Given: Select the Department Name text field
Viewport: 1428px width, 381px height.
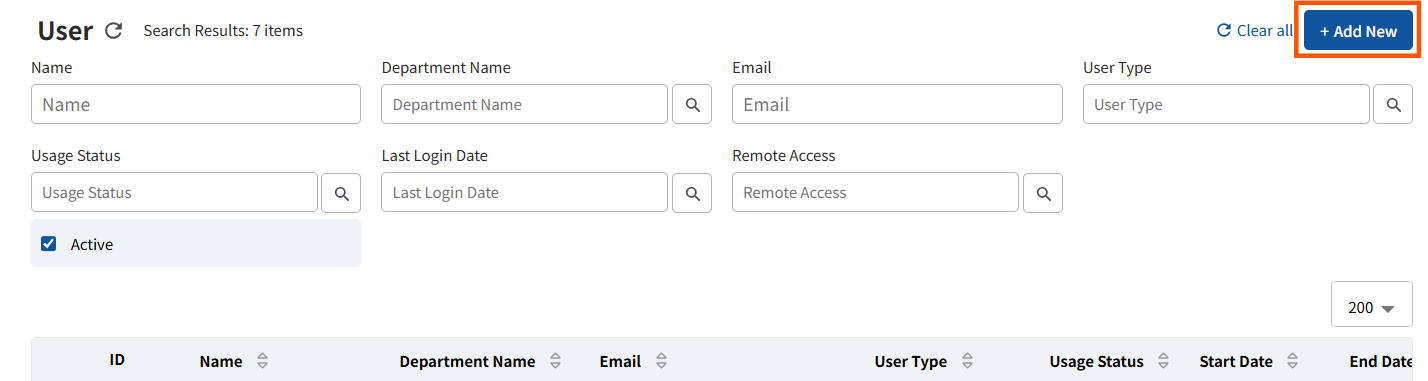Looking at the screenshot, I should [524, 104].
